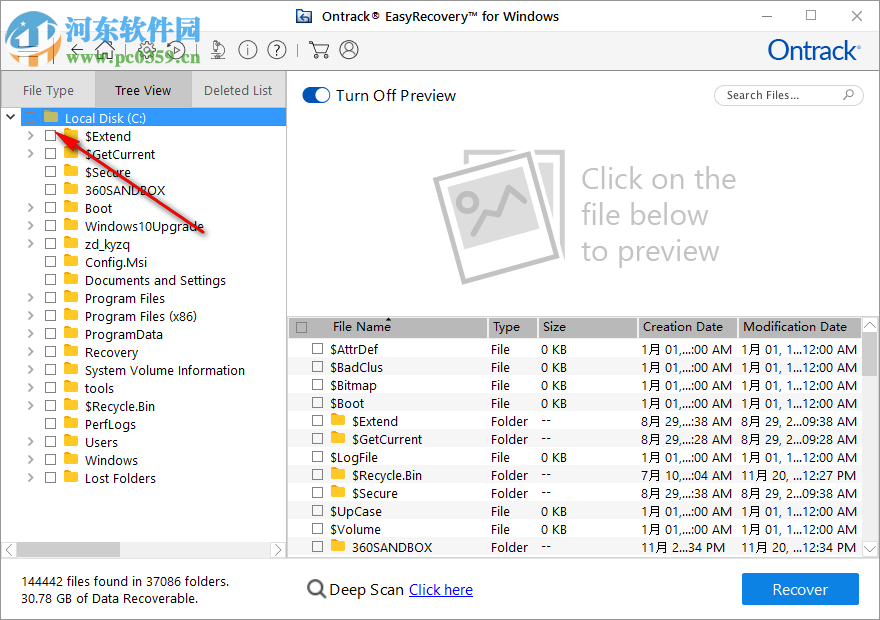Check the Local Disk (C:) checkbox

click(x=30, y=117)
